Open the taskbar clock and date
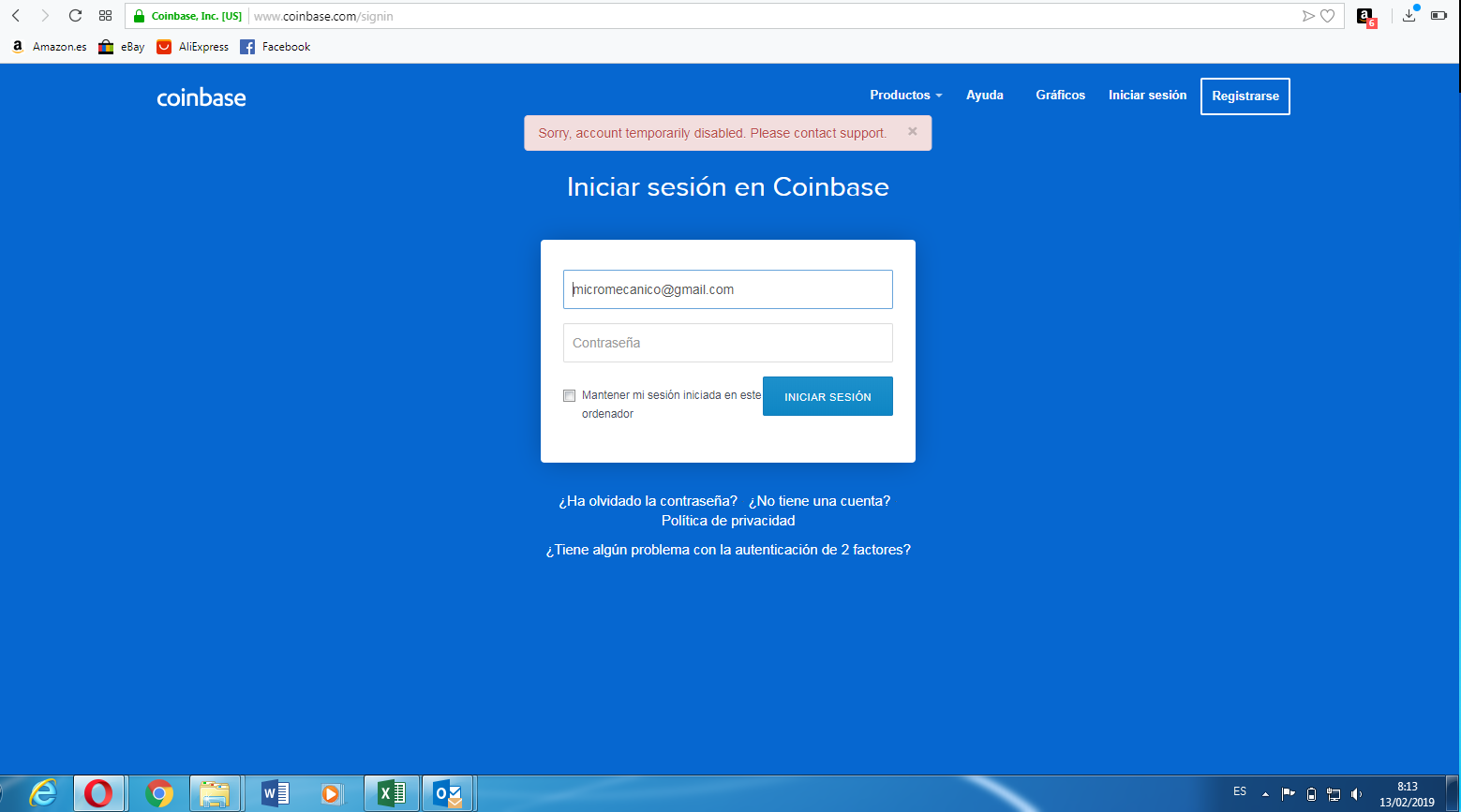 (1407, 794)
